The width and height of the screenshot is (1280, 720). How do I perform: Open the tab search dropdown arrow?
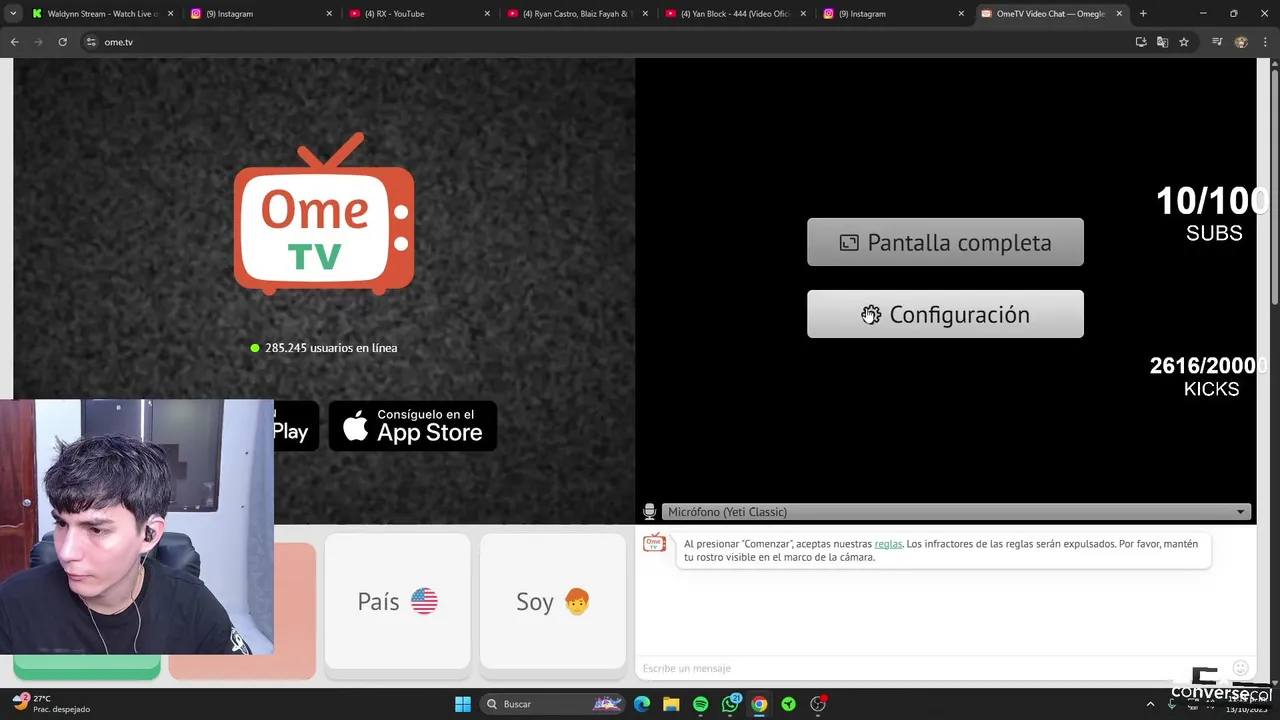pyautogui.click(x=13, y=14)
